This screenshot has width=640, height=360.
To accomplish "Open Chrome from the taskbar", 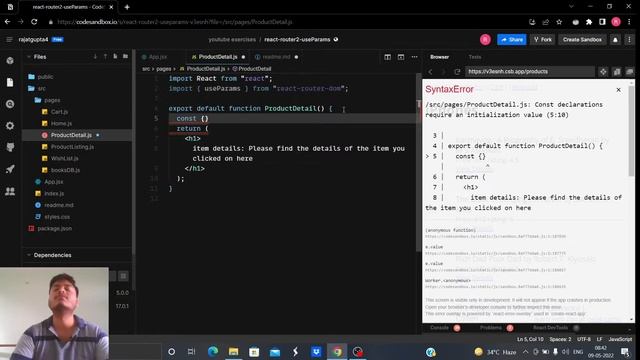I will [x=337, y=351].
